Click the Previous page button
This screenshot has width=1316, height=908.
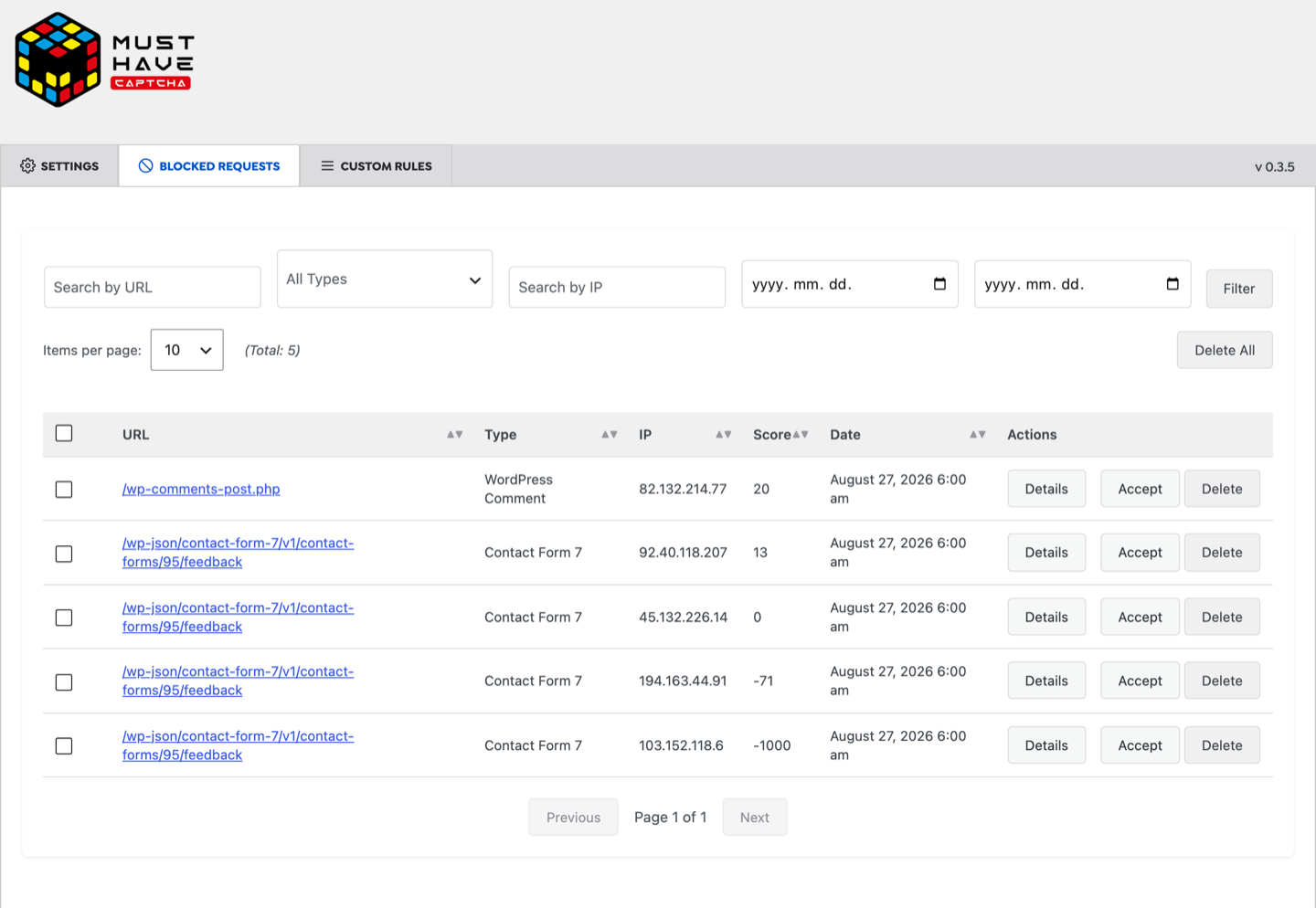pyautogui.click(x=573, y=818)
